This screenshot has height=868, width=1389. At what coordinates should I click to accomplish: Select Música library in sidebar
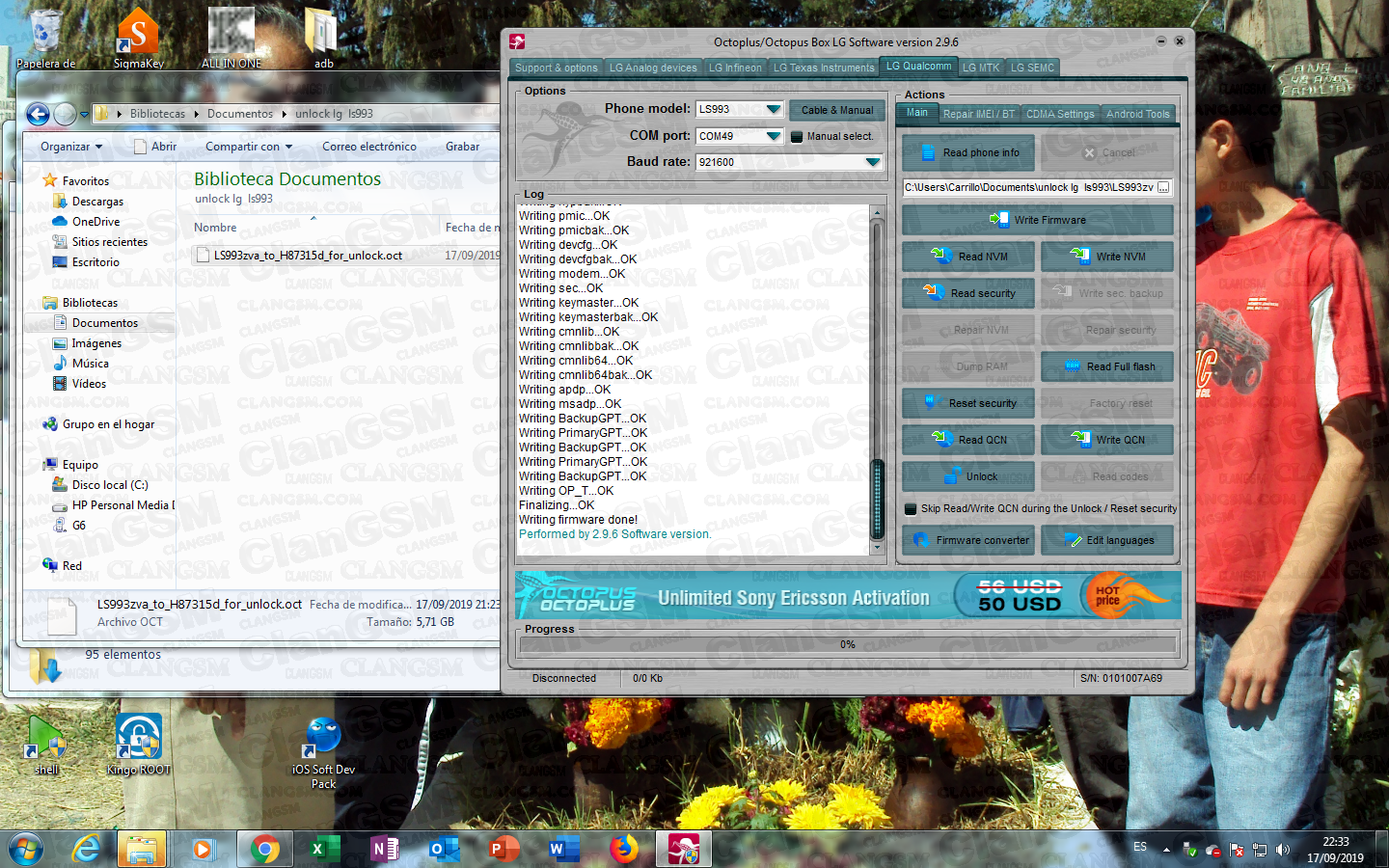coord(90,364)
